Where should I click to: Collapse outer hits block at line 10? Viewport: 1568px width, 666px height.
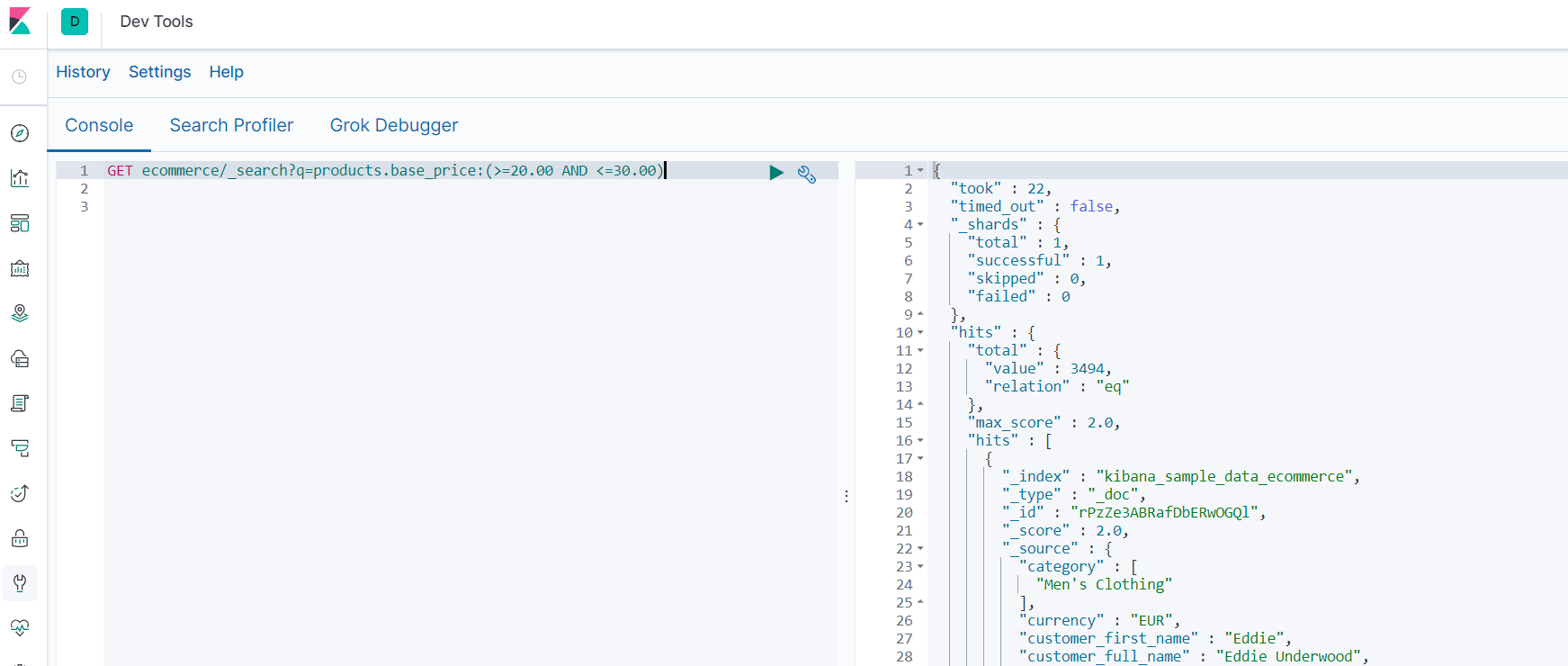tap(920, 332)
